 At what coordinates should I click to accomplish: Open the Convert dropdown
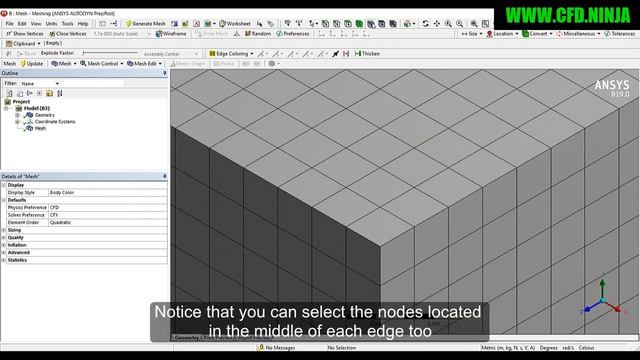(537, 34)
